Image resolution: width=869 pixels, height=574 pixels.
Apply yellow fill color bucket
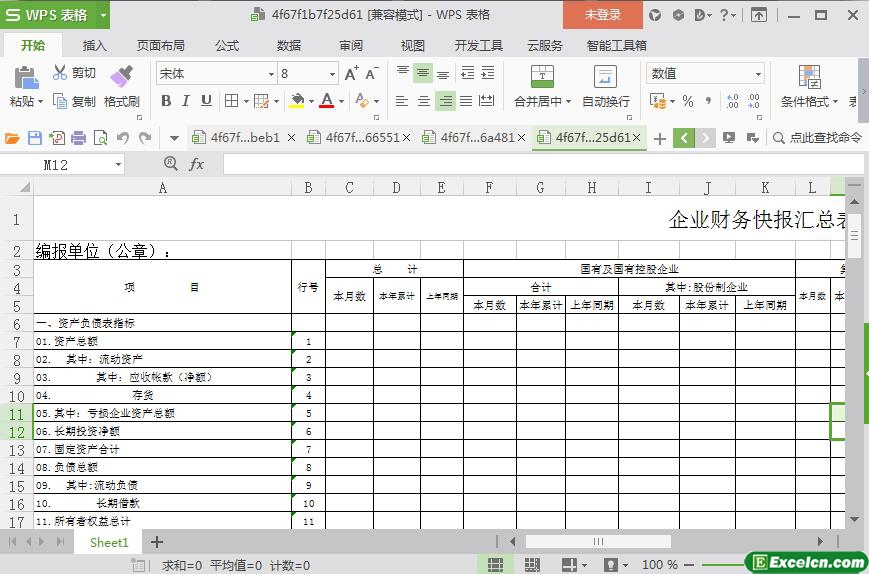298,101
